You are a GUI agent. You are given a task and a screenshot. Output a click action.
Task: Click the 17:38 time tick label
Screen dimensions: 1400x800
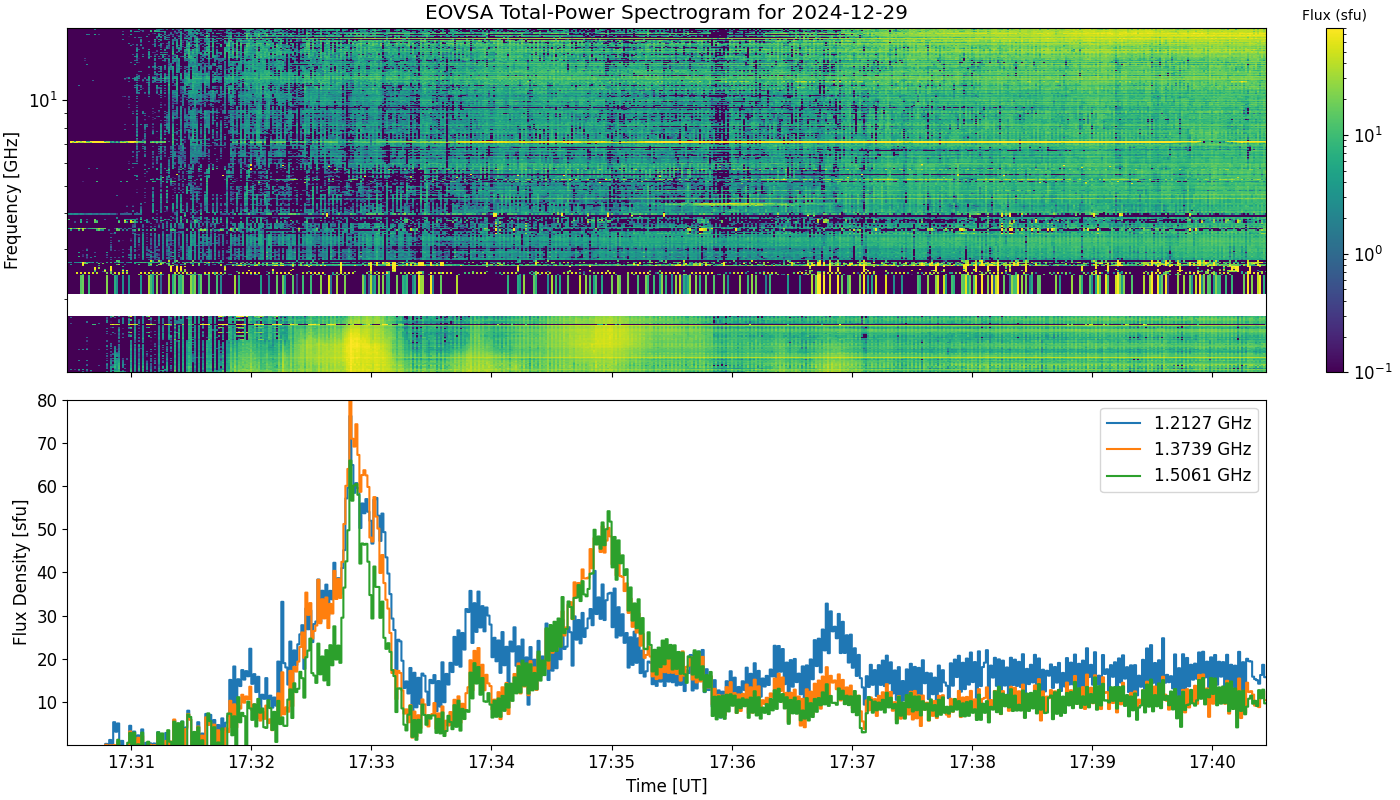[x=972, y=762]
